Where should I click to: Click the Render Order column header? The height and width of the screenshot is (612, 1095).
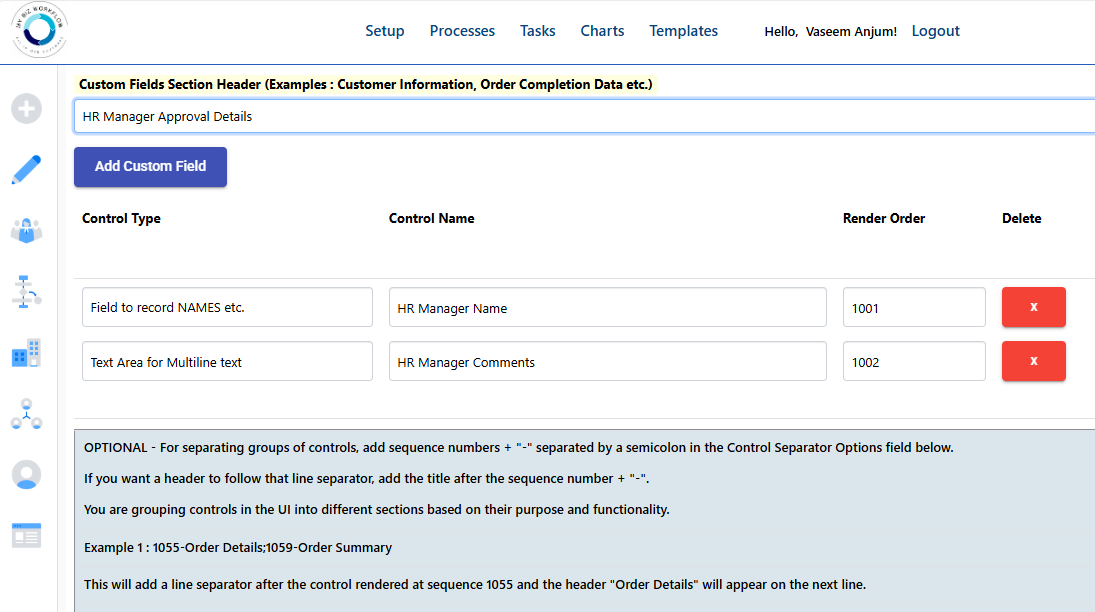[883, 219]
